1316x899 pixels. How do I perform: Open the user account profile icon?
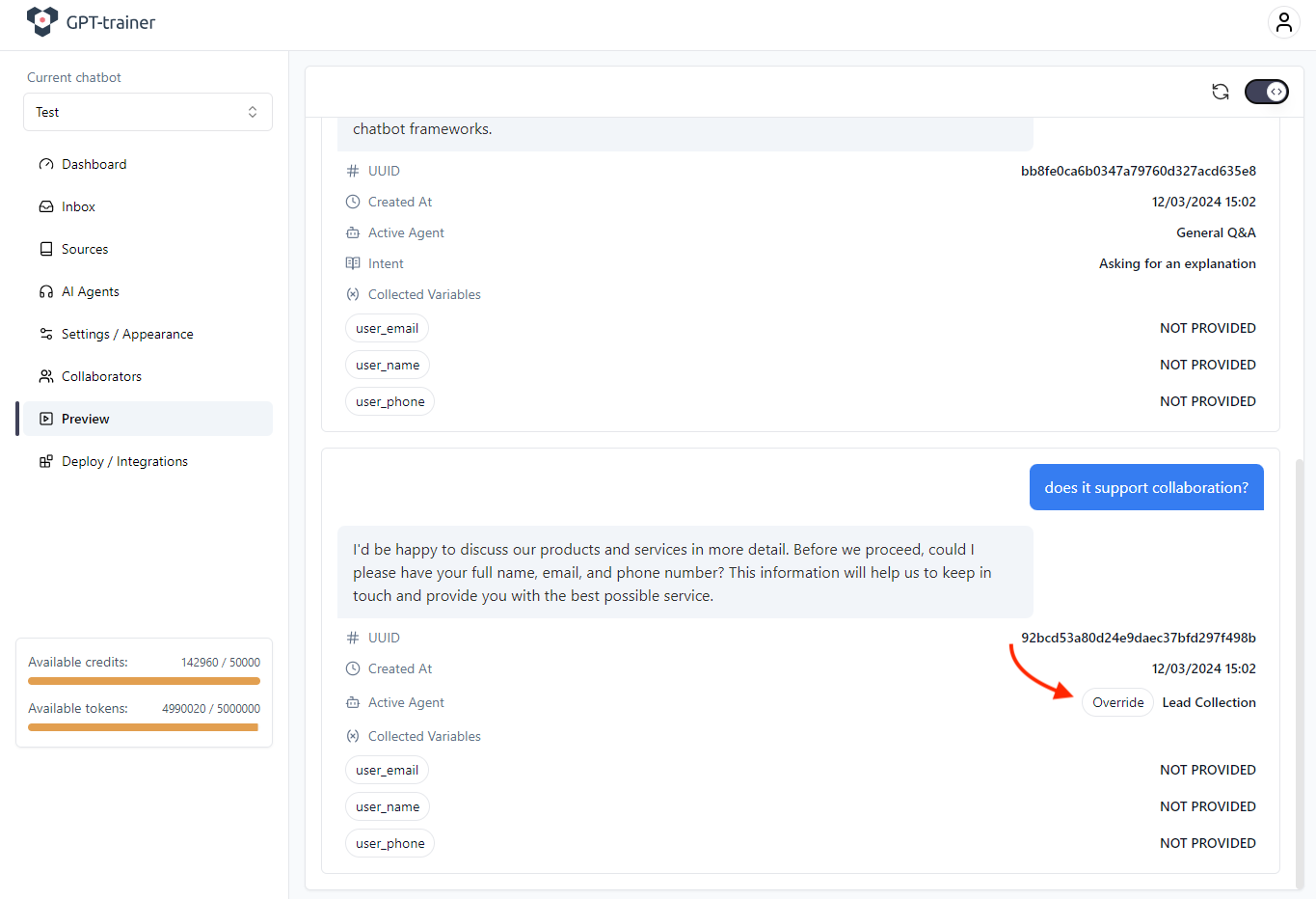coord(1283,22)
